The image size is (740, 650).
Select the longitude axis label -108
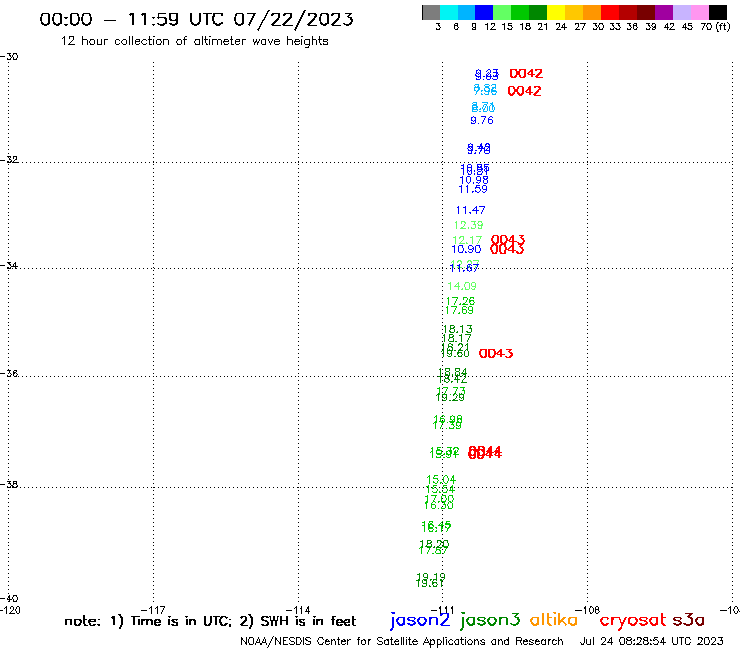pos(588,610)
